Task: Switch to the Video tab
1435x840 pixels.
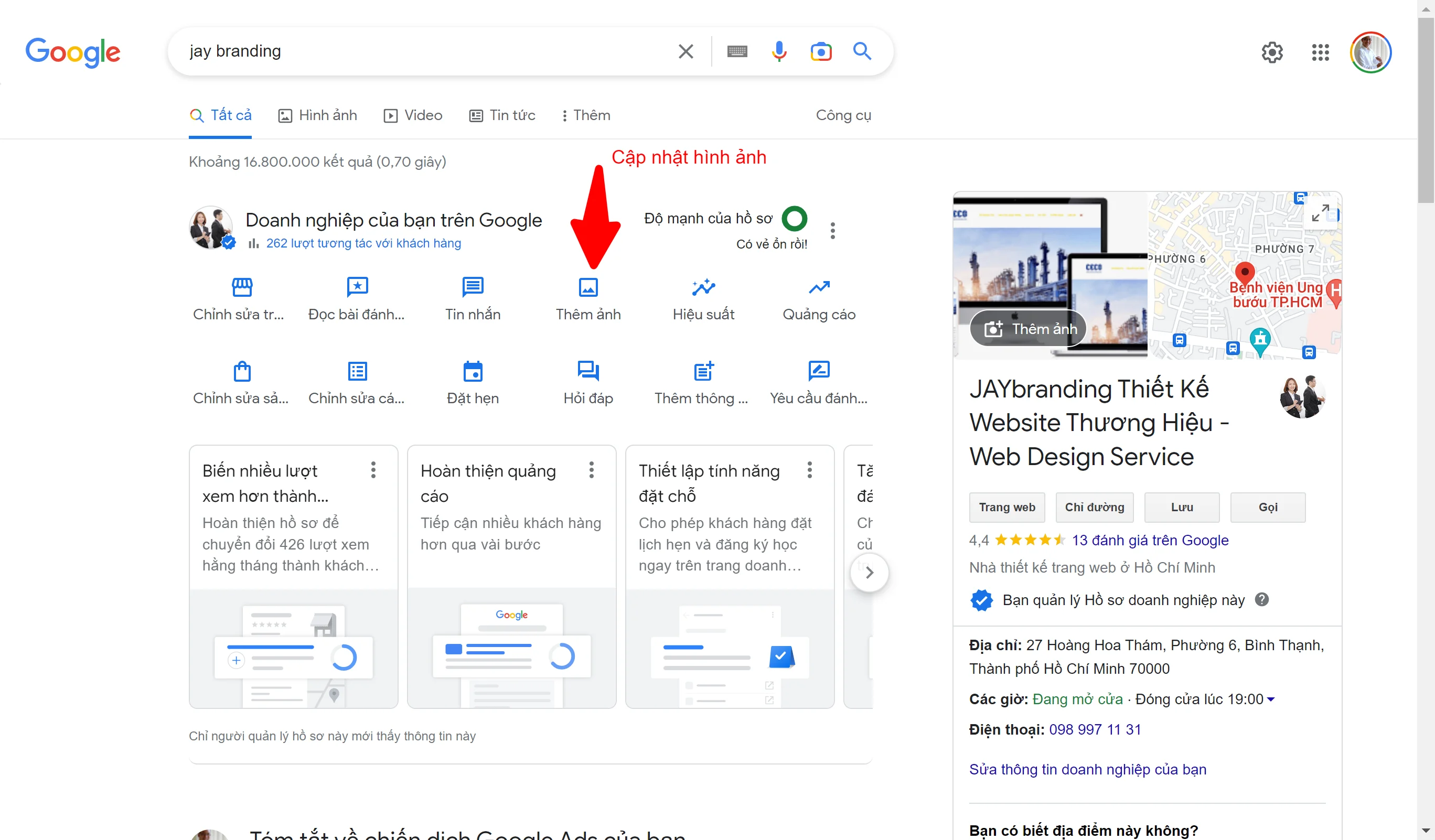Action: [x=413, y=115]
